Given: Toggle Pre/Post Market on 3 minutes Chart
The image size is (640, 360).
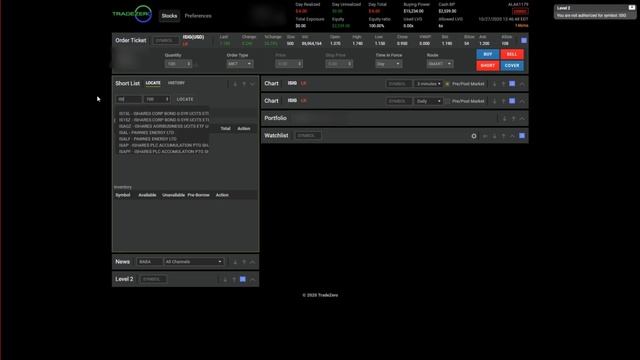Looking at the screenshot, I should tap(447, 84).
